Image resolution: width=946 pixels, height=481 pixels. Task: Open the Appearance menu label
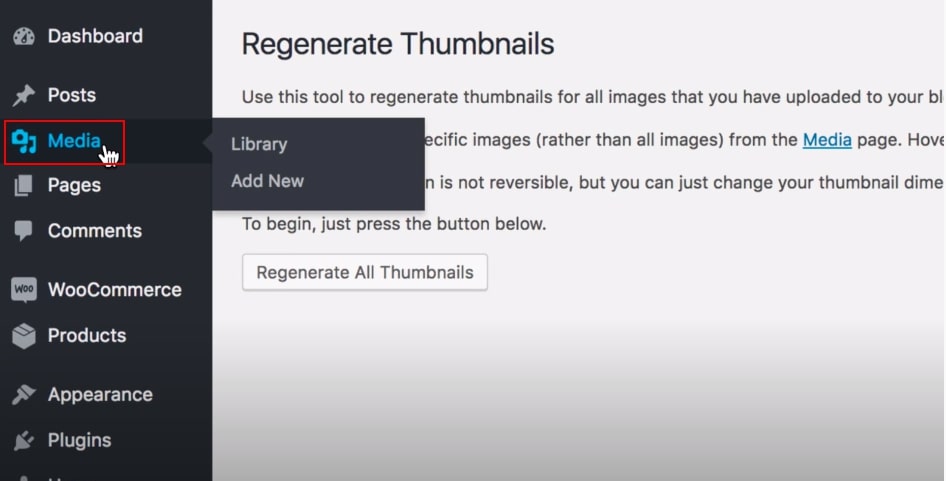[100, 395]
